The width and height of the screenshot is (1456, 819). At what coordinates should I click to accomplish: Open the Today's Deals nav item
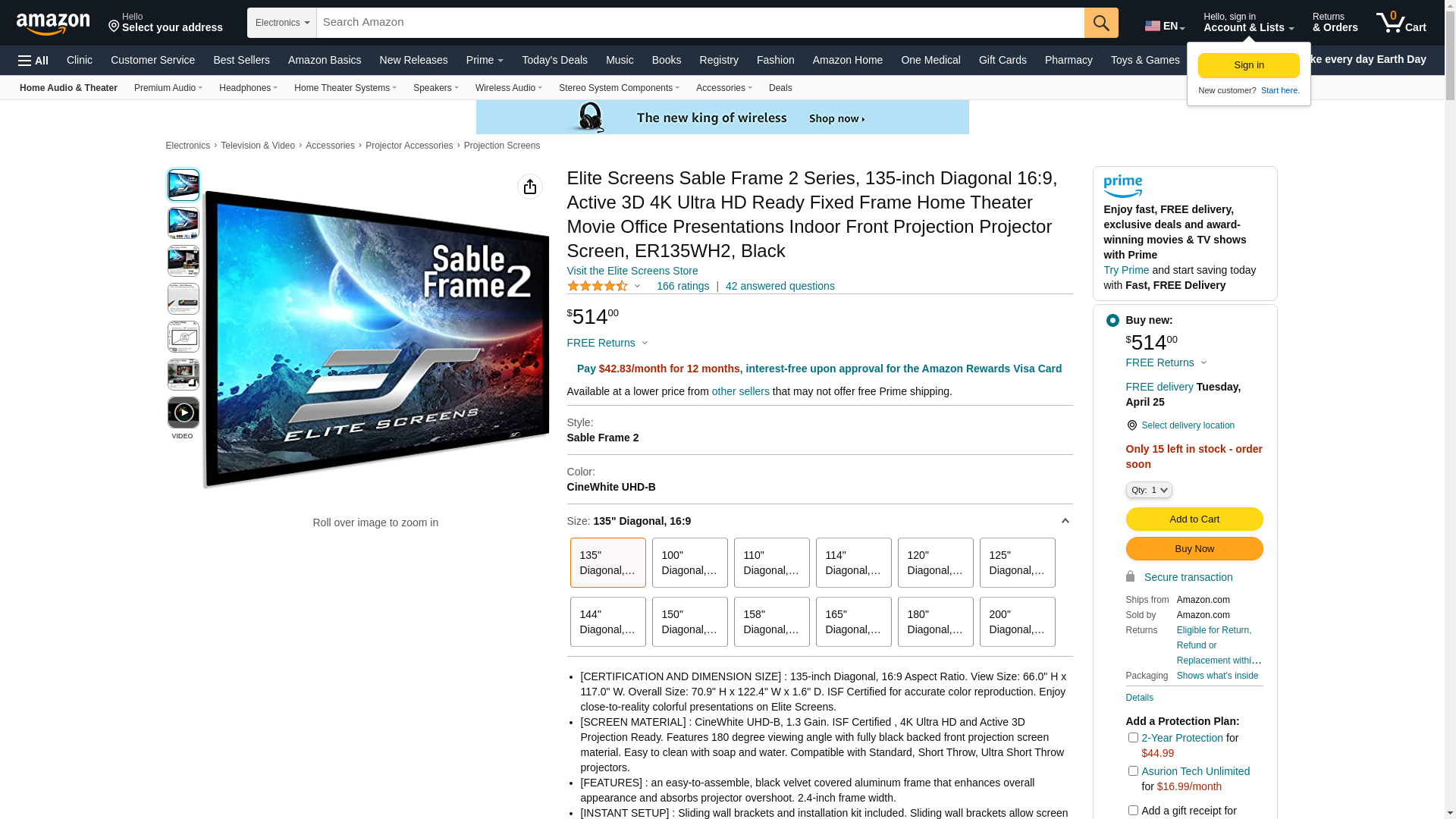tap(554, 60)
